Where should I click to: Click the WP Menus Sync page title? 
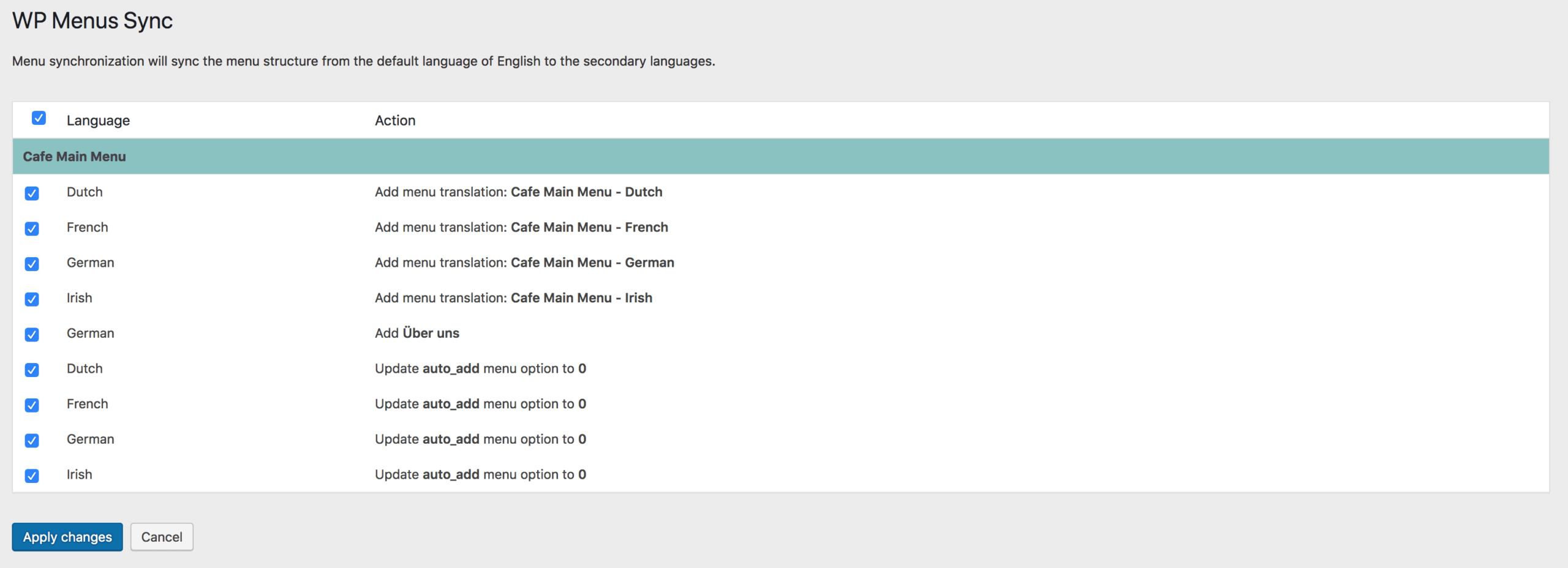point(92,20)
